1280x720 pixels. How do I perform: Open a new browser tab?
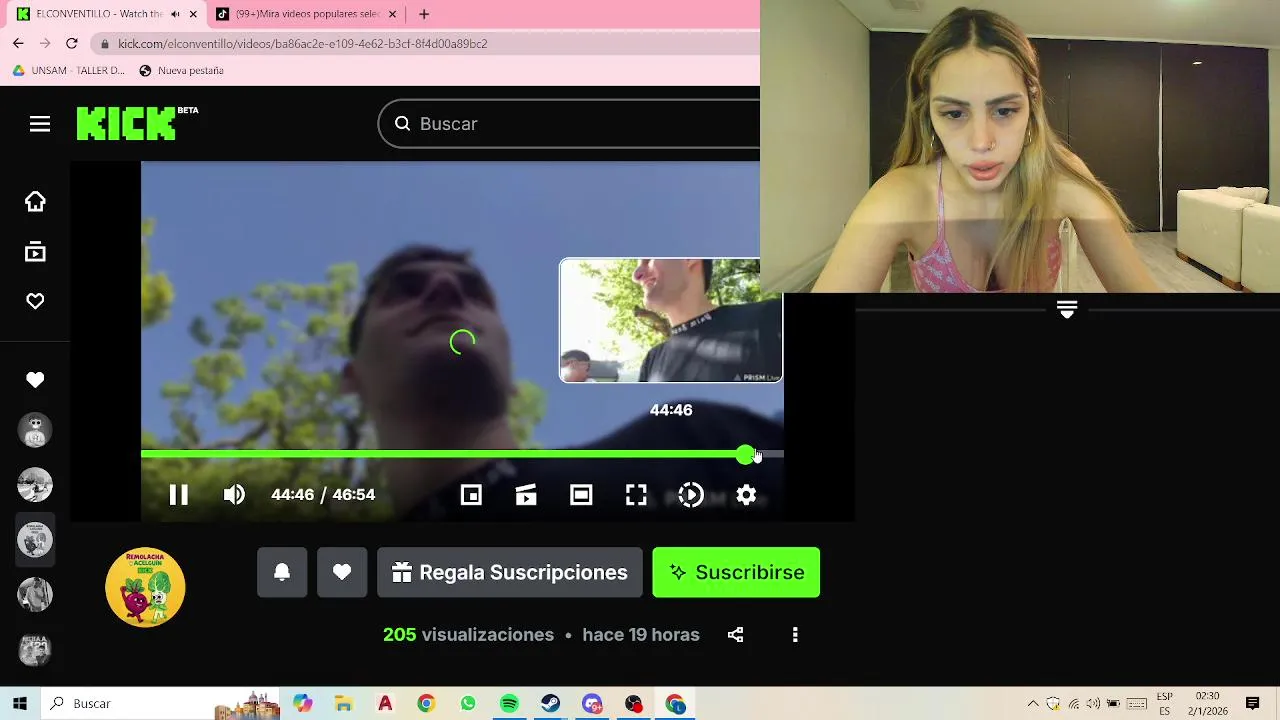pos(424,14)
